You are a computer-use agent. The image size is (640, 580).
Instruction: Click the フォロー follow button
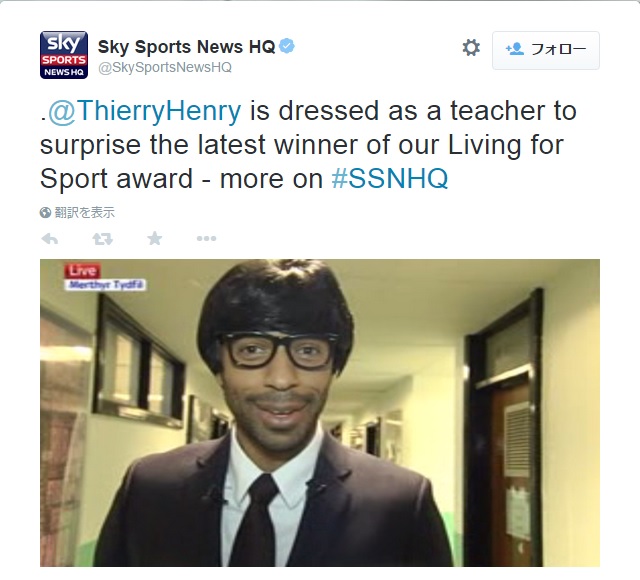coord(546,50)
